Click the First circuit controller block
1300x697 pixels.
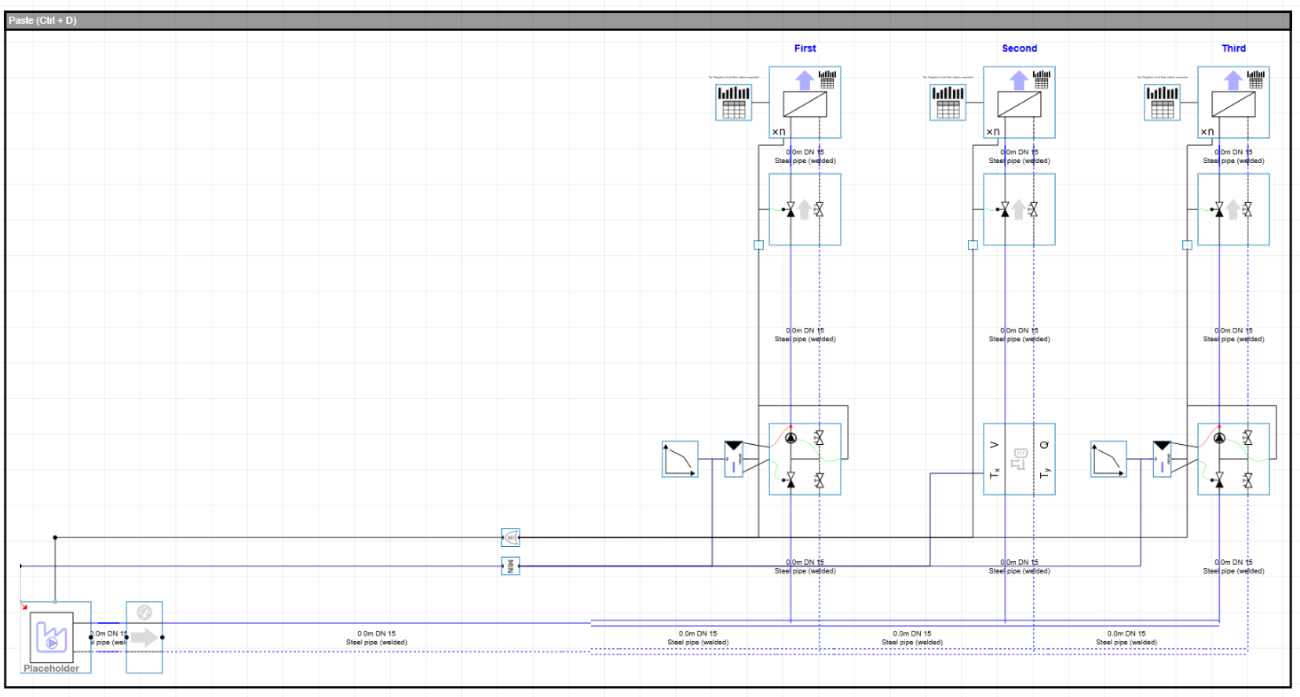tap(734, 460)
